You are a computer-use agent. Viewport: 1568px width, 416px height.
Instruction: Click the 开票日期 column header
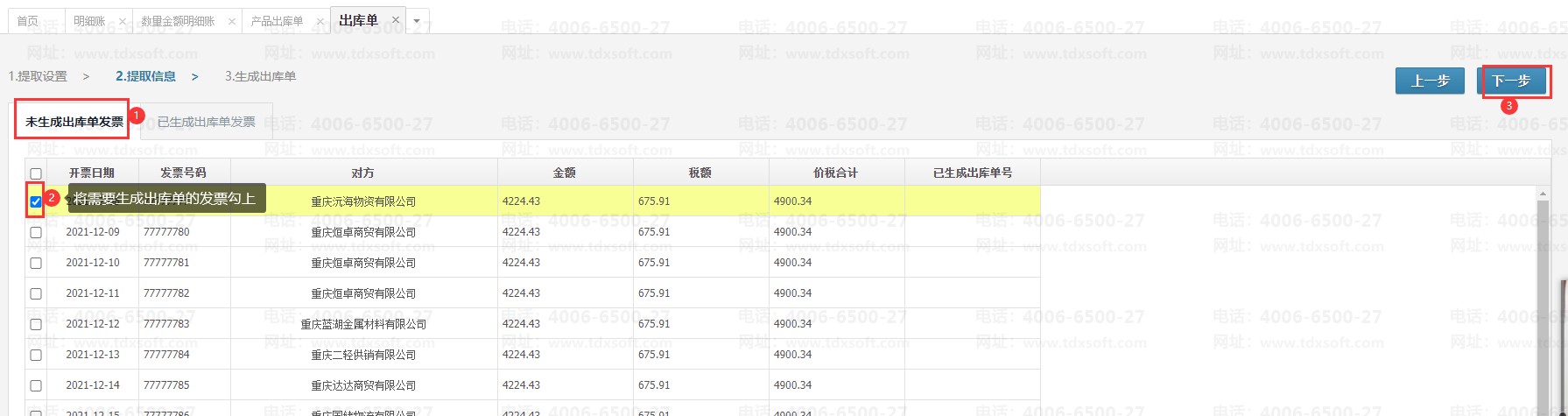pos(92,173)
